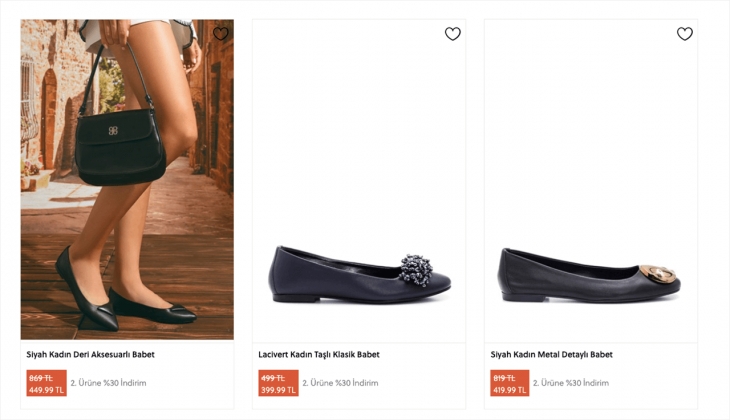The width and height of the screenshot is (730, 420).
Task: Click the 419.99 TL sale price
Action: (510, 390)
